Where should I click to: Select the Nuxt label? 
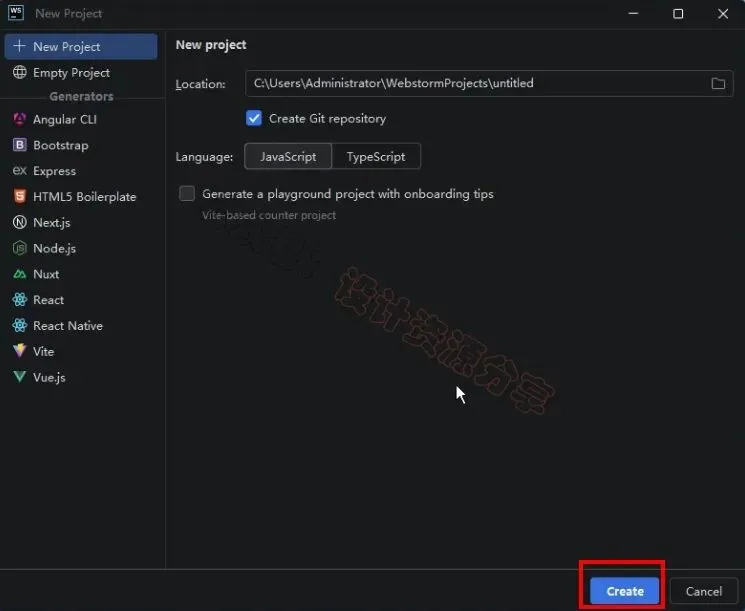46,274
